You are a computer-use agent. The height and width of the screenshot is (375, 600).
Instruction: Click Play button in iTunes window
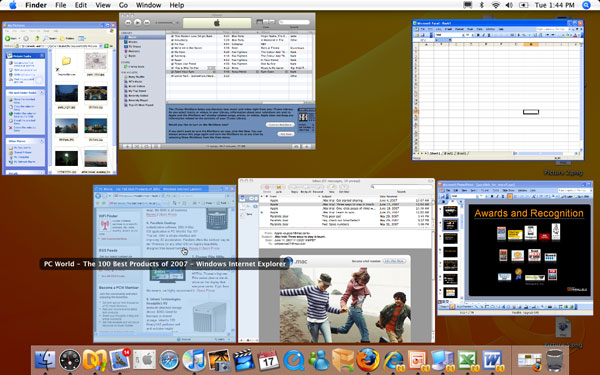[x=137, y=23]
